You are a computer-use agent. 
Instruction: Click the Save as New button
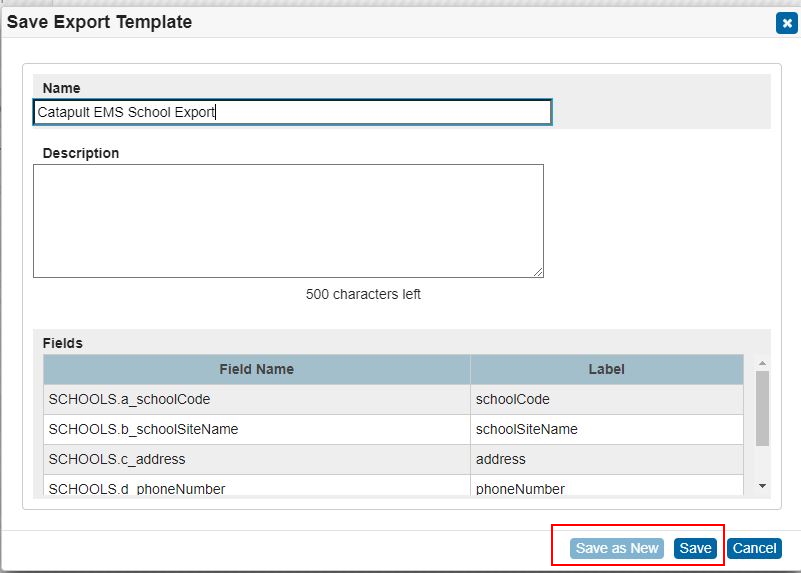(617, 548)
